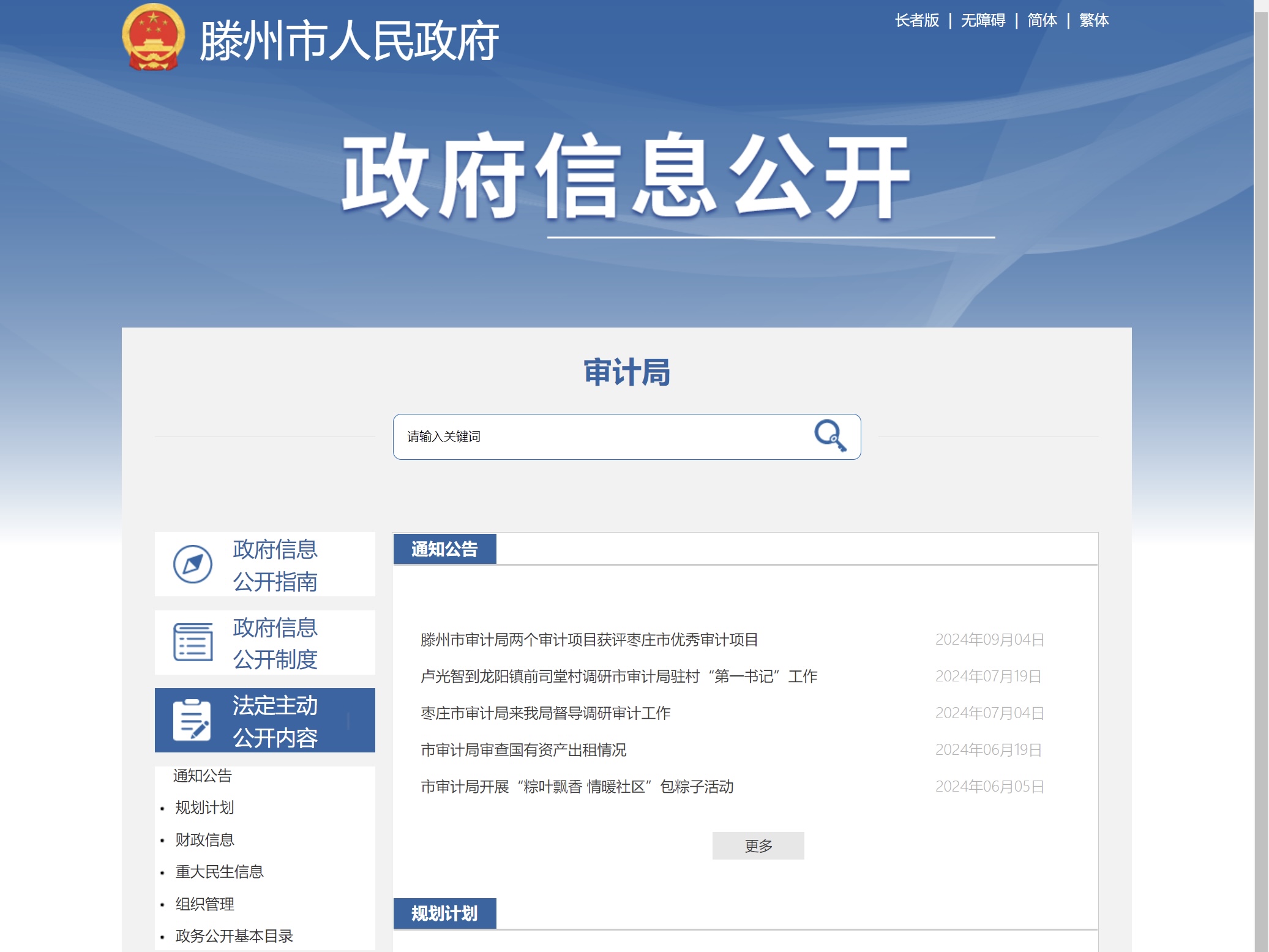Screen dimensions: 1269x952
Task: Open article 滕州市审计局两个审计项目获评枣庄市优秀审计项目
Action: coord(590,640)
